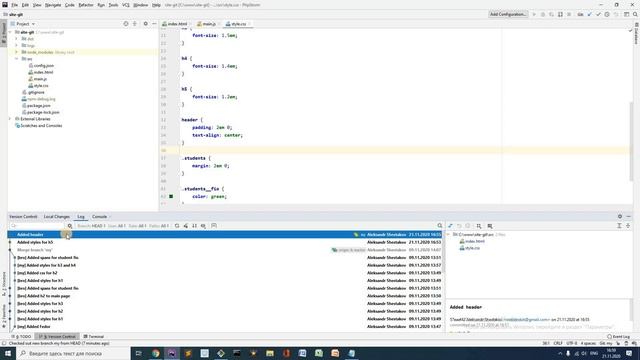Viewport: 640px width, 360px height.
Task: Click the Version Control tool window button
Action: click(57, 337)
